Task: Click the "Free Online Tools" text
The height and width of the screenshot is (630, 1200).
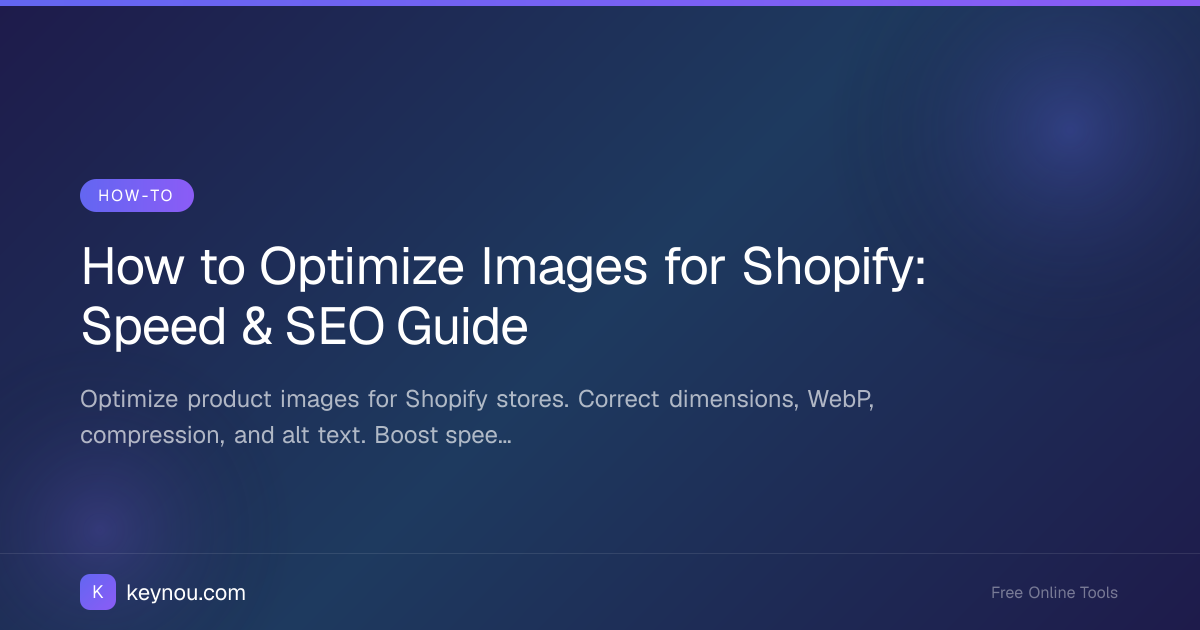Action: (x=1054, y=593)
